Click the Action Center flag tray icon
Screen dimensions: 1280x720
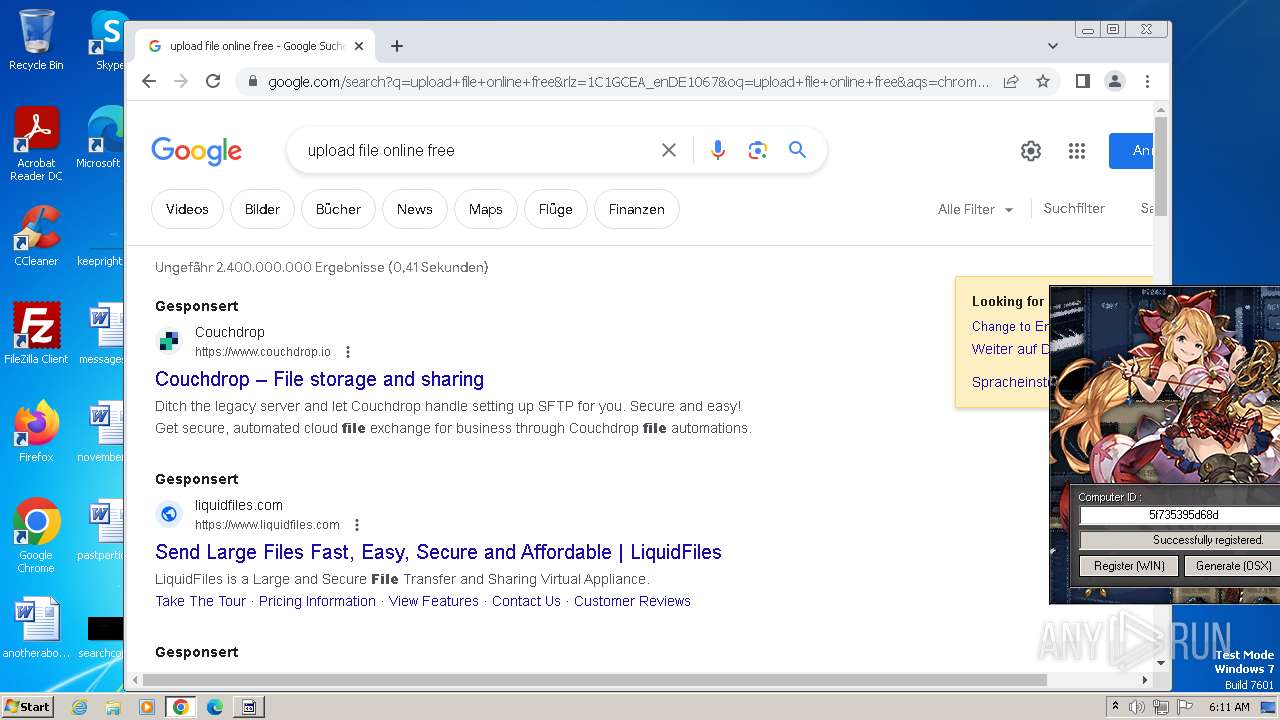(x=1185, y=707)
